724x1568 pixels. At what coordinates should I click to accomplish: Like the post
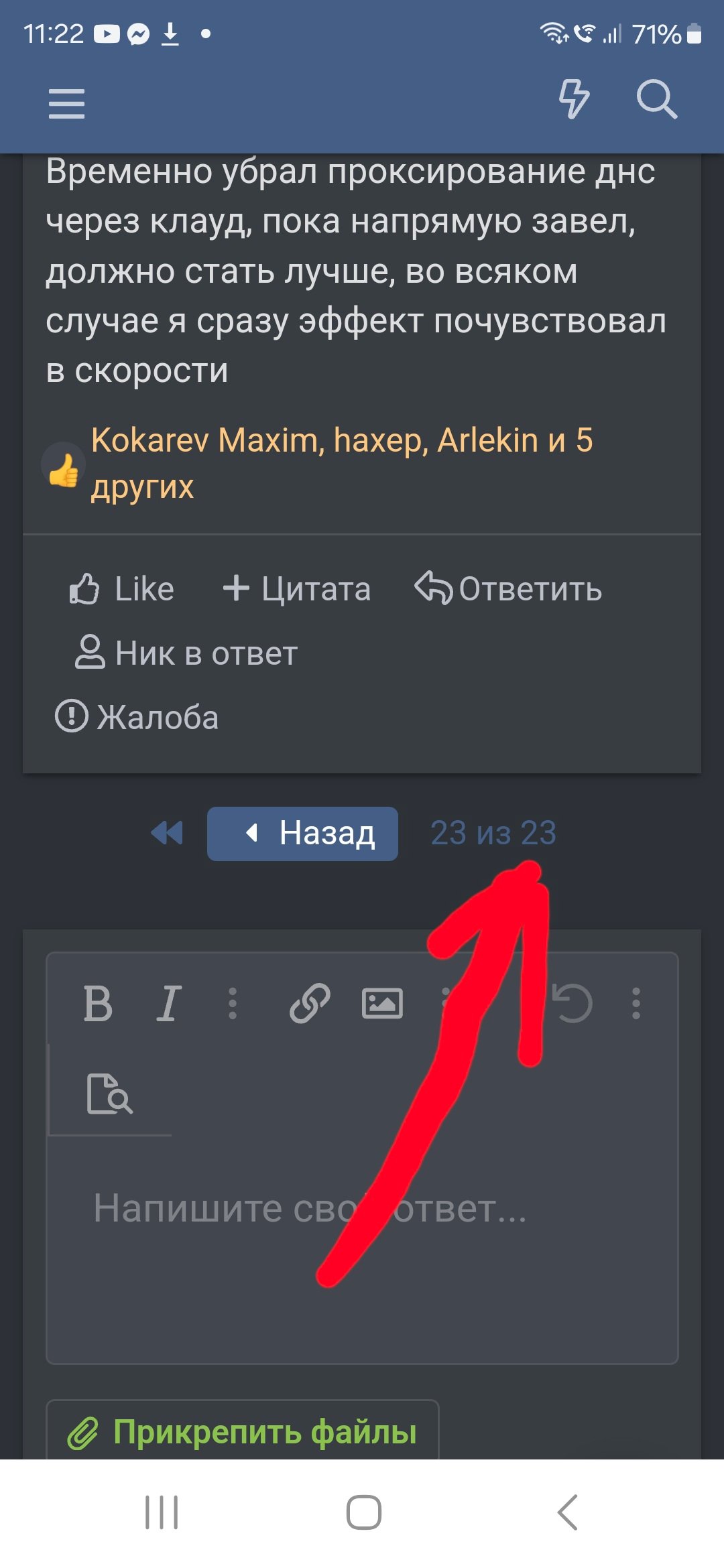point(121,590)
